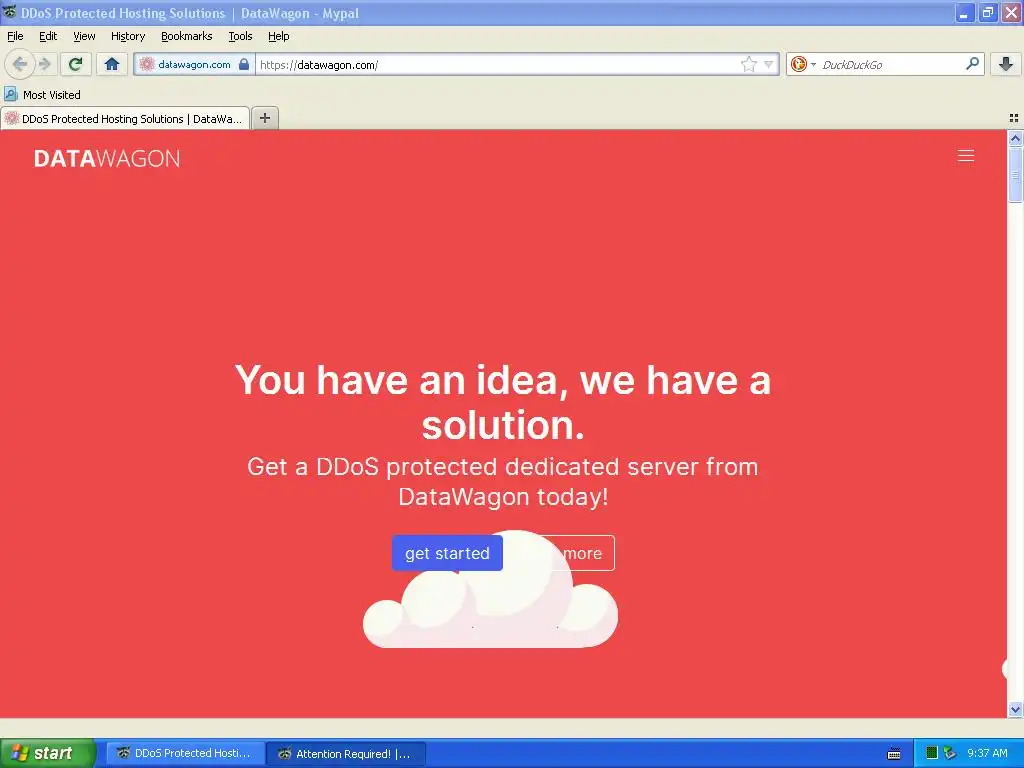Open the History menu
The height and width of the screenshot is (768, 1024).
coord(128,36)
